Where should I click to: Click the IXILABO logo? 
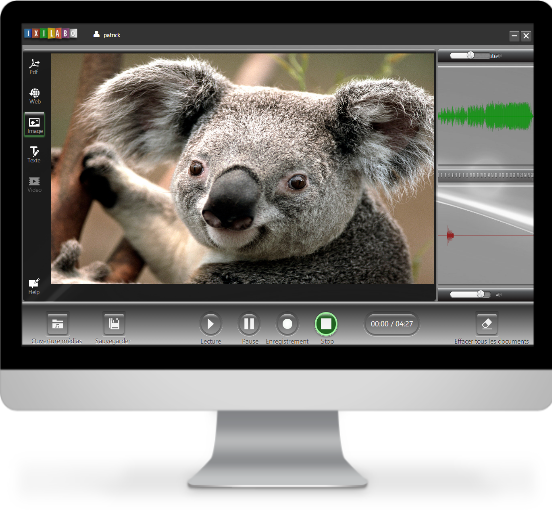point(51,34)
